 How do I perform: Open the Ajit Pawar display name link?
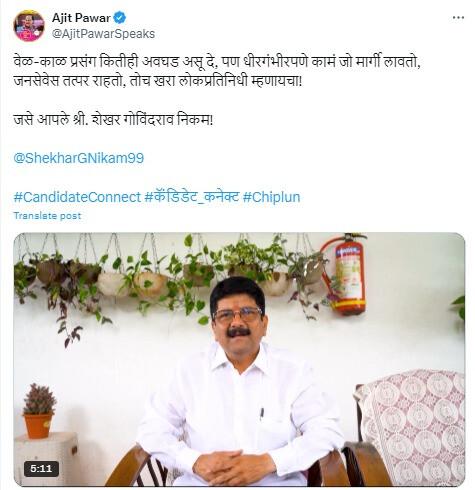point(81,18)
